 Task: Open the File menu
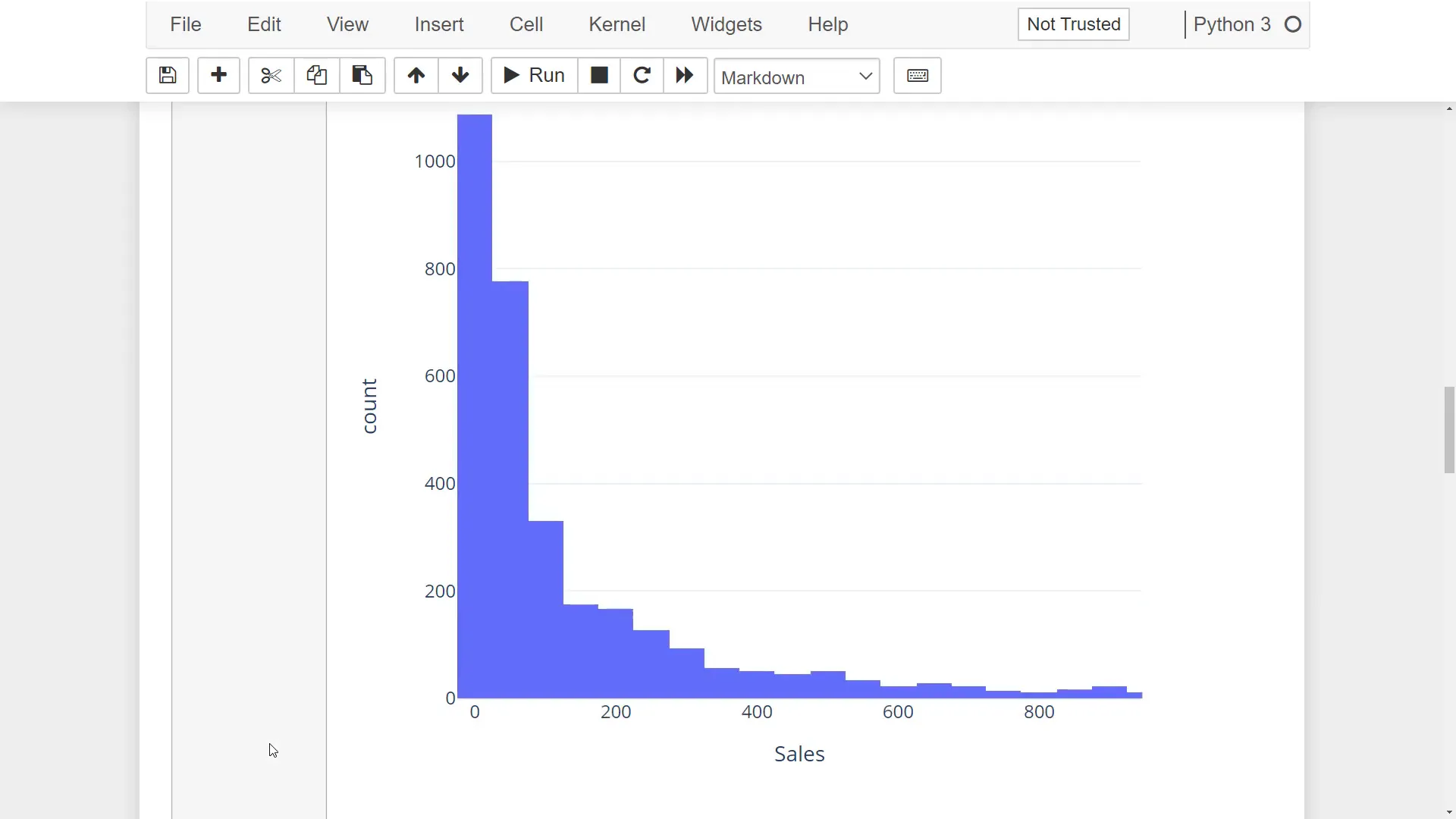(x=184, y=24)
